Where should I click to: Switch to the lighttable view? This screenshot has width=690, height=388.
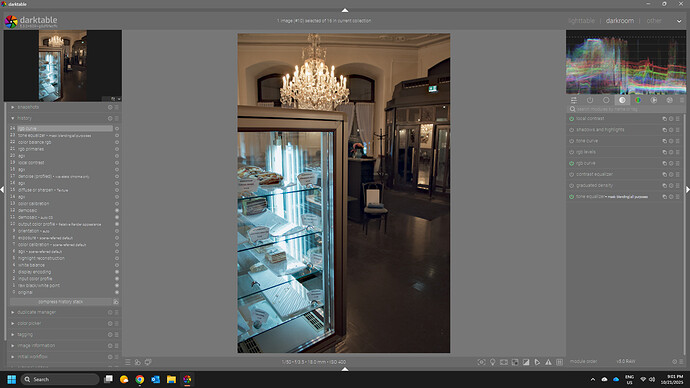pyautogui.click(x=581, y=21)
